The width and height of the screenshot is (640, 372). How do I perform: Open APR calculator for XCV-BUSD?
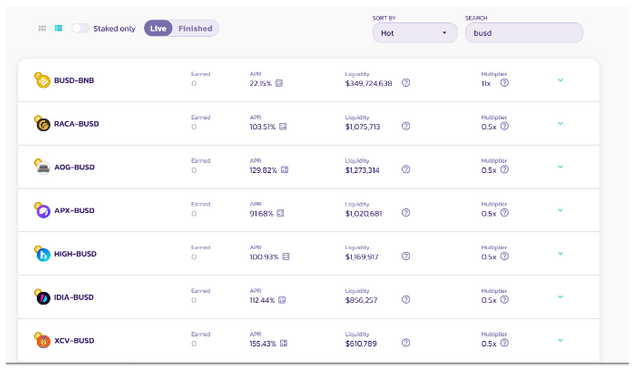(x=283, y=343)
